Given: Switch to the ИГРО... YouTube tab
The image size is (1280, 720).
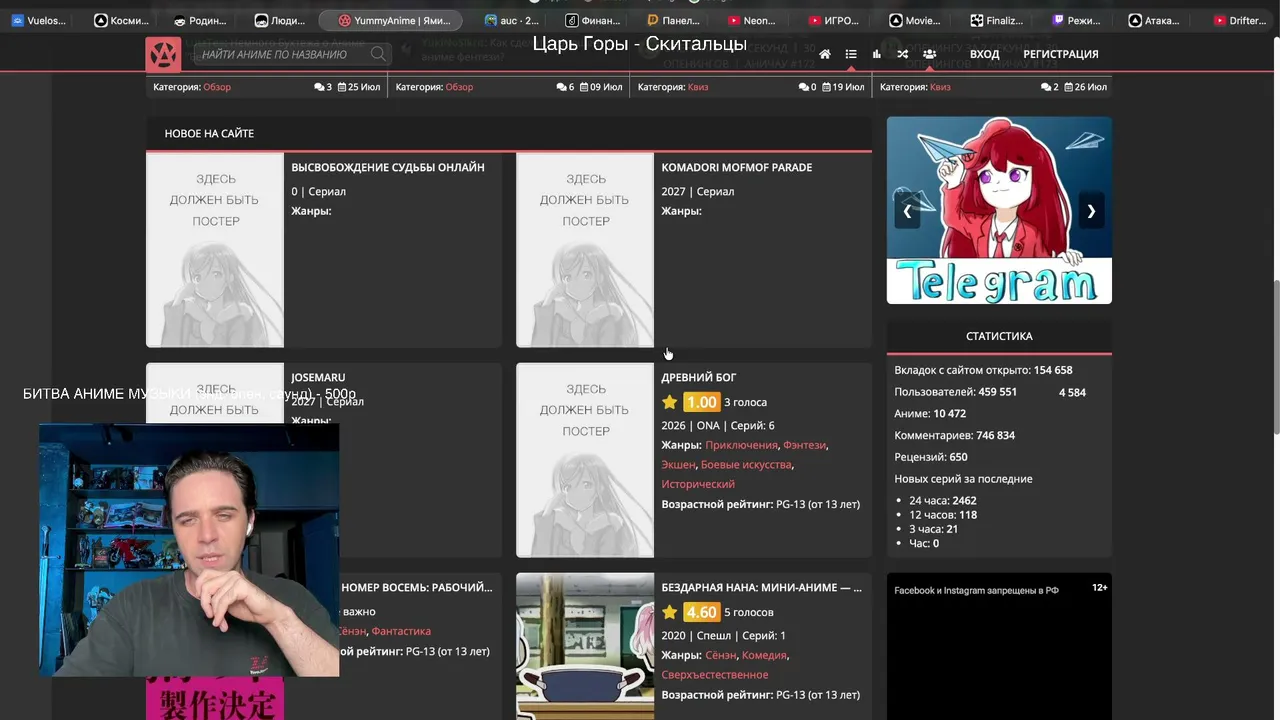Looking at the screenshot, I should pyautogui.click(x=834, y=20).
